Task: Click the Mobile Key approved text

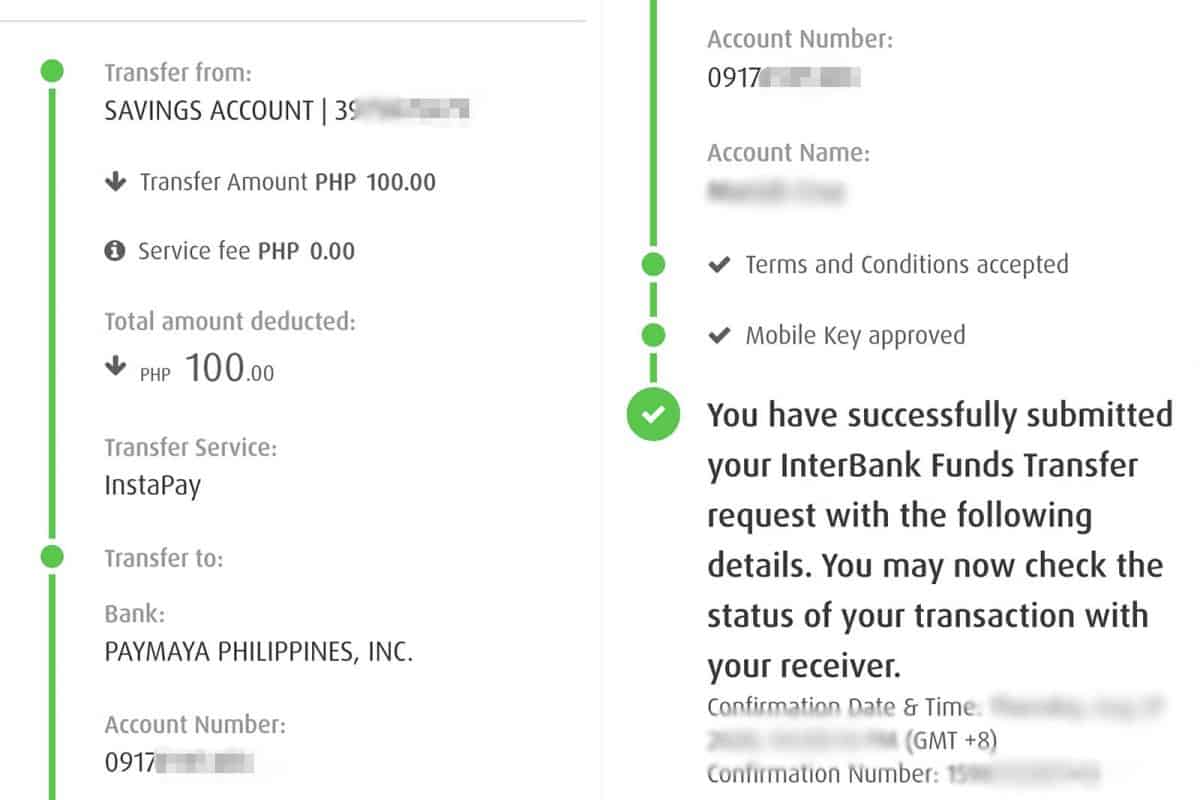Action: click(x=855, y=335)
